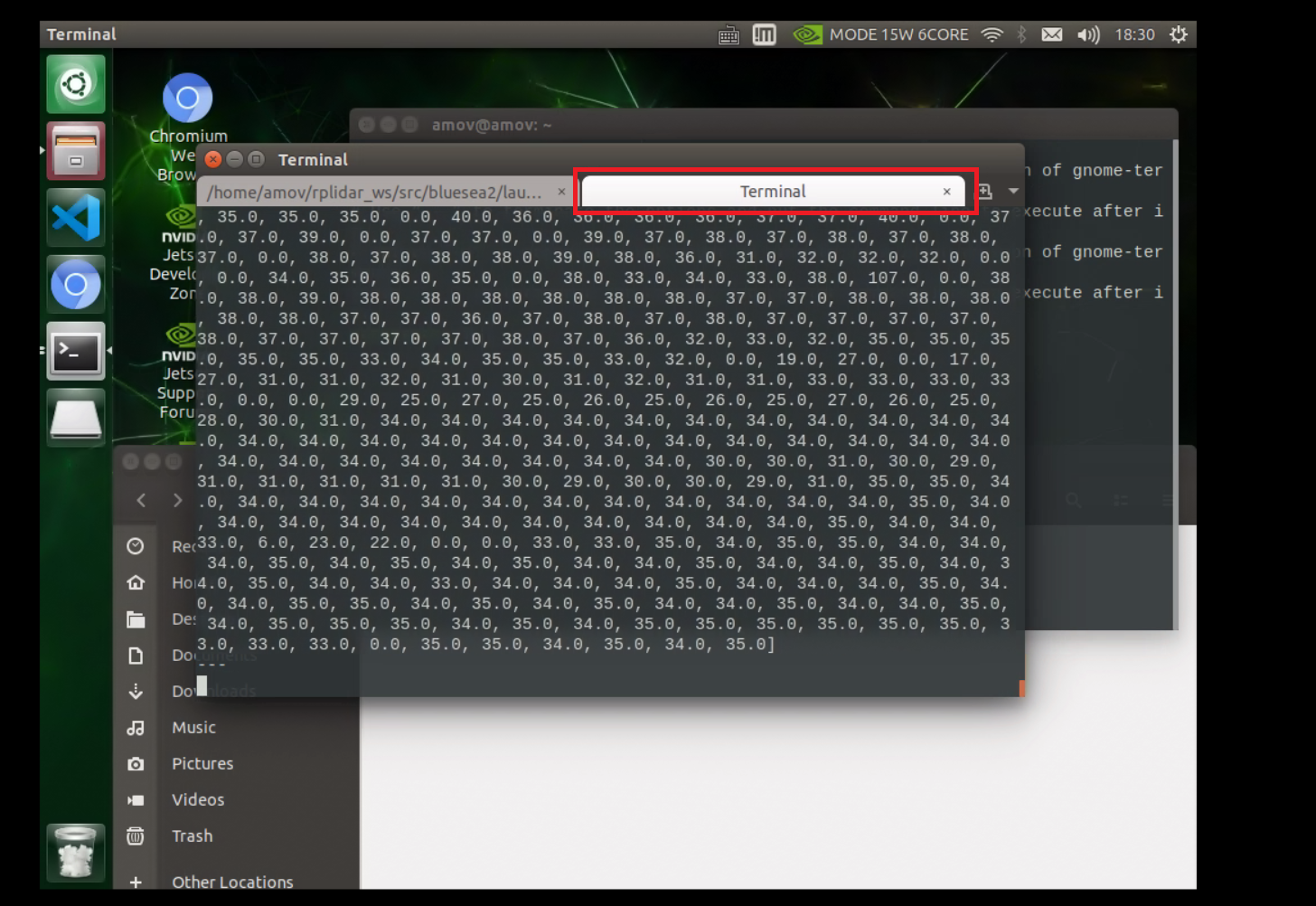The image size is (1316, 906).
Task: Open Music in the Files sidebar
Action: point(237,728)
